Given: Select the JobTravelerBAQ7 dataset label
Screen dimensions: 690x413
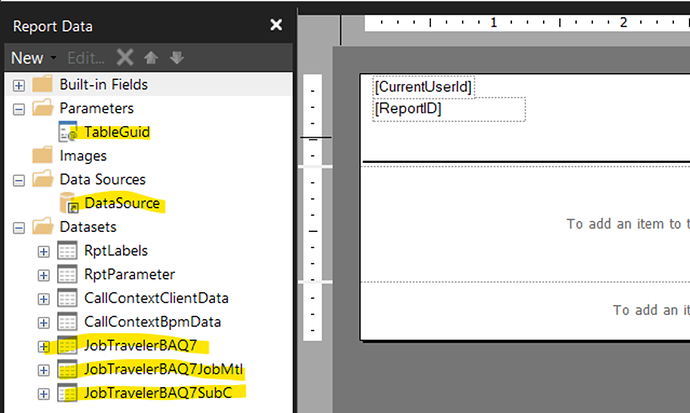Looking at the screenshot, I should tap(140, 346).
